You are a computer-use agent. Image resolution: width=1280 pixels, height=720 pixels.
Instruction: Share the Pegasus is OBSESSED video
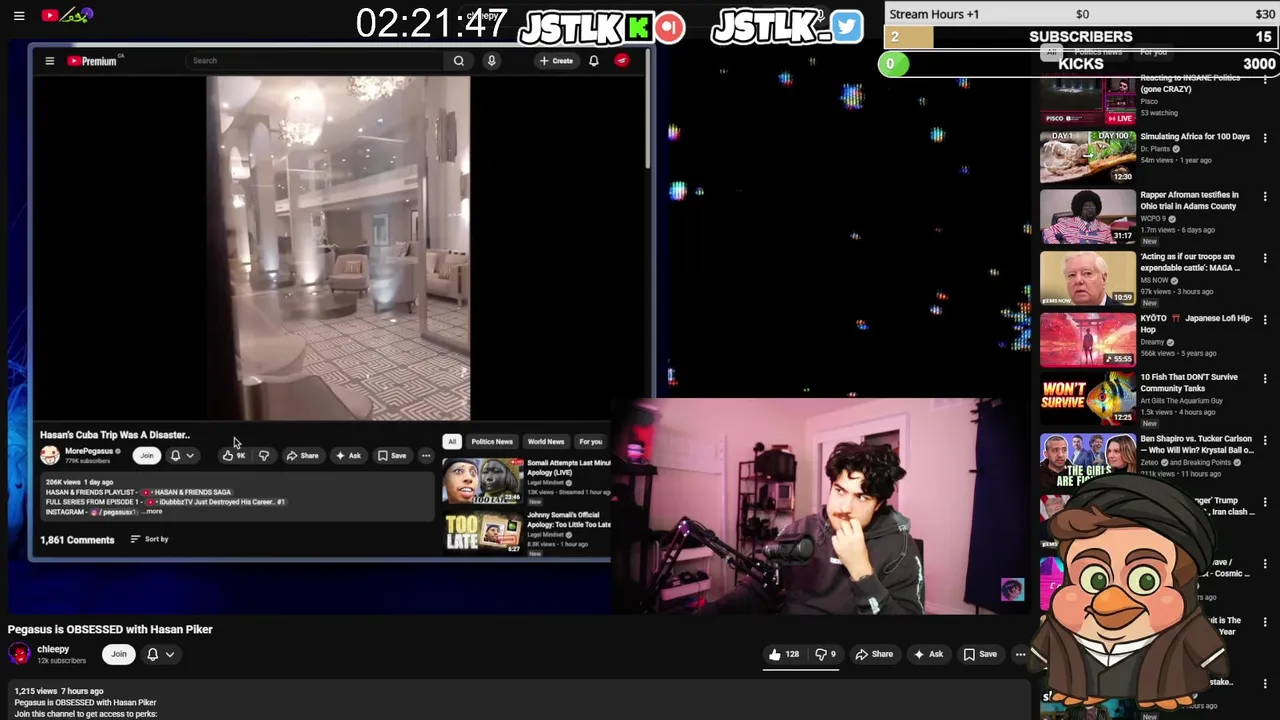(x=874, y=654)
